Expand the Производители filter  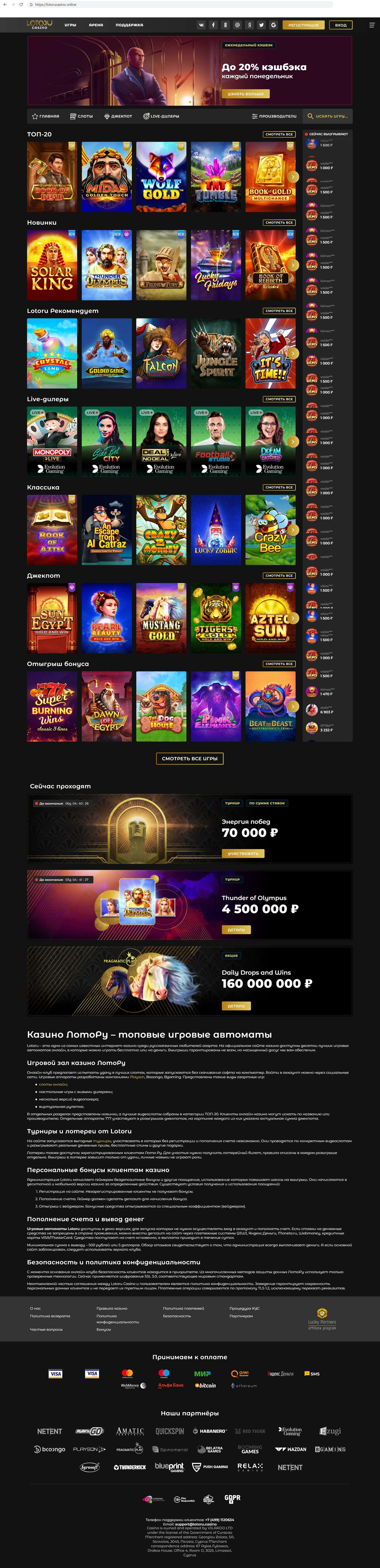[274, 116]
